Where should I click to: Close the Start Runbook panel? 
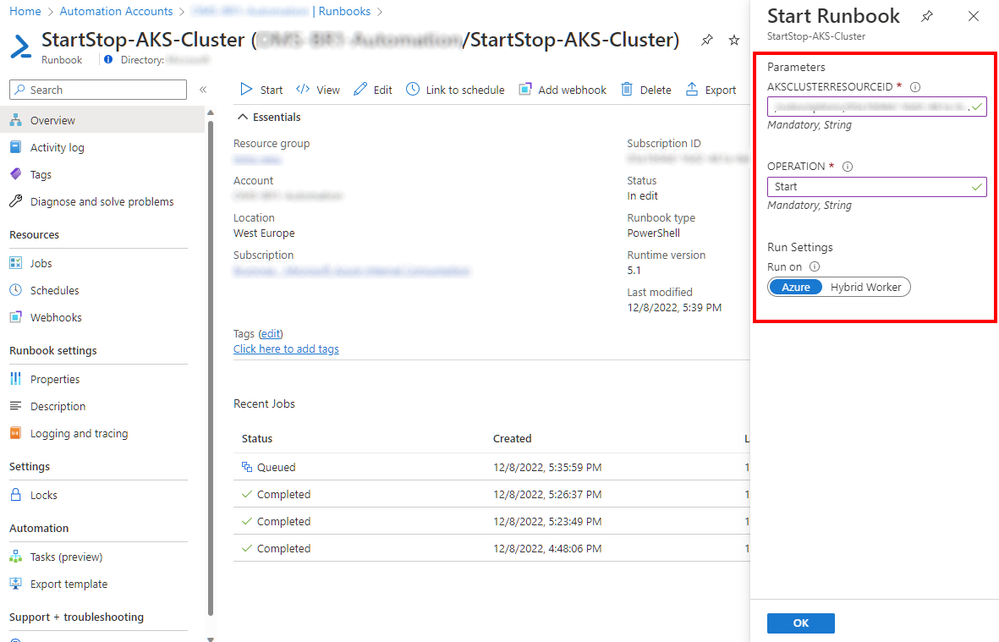pos(974,17)
